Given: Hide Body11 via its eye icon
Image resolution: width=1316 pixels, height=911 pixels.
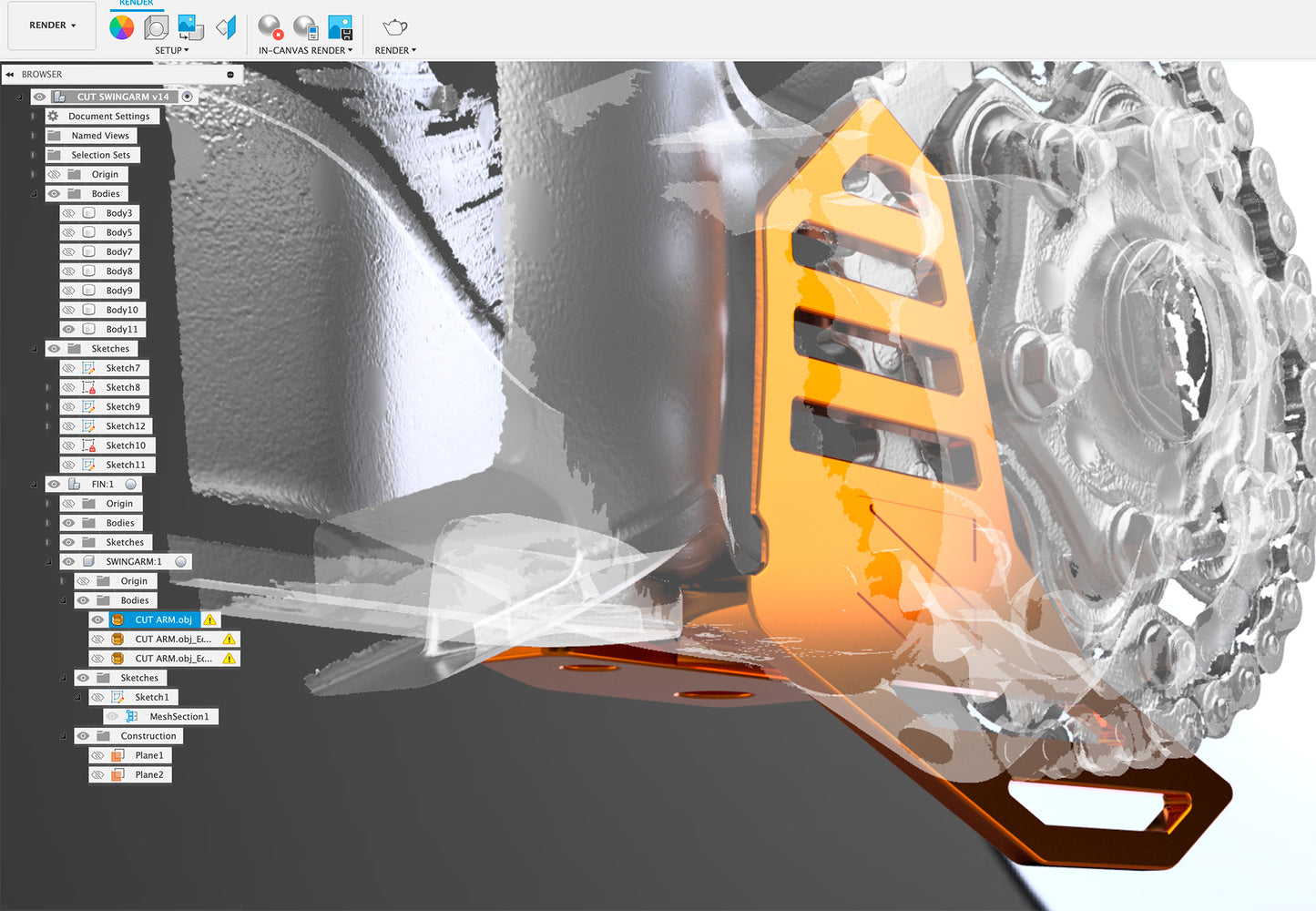Looking at the screenshot, I should click(68, 329).
